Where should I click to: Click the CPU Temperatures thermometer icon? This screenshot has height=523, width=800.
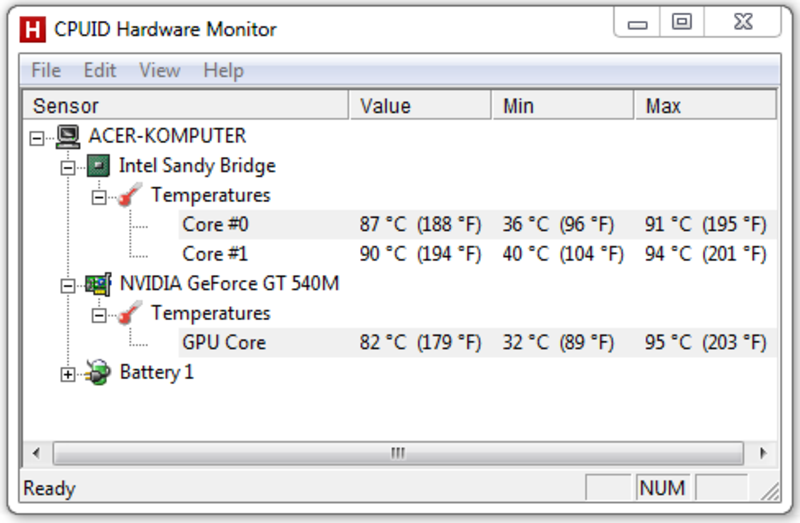130,195
